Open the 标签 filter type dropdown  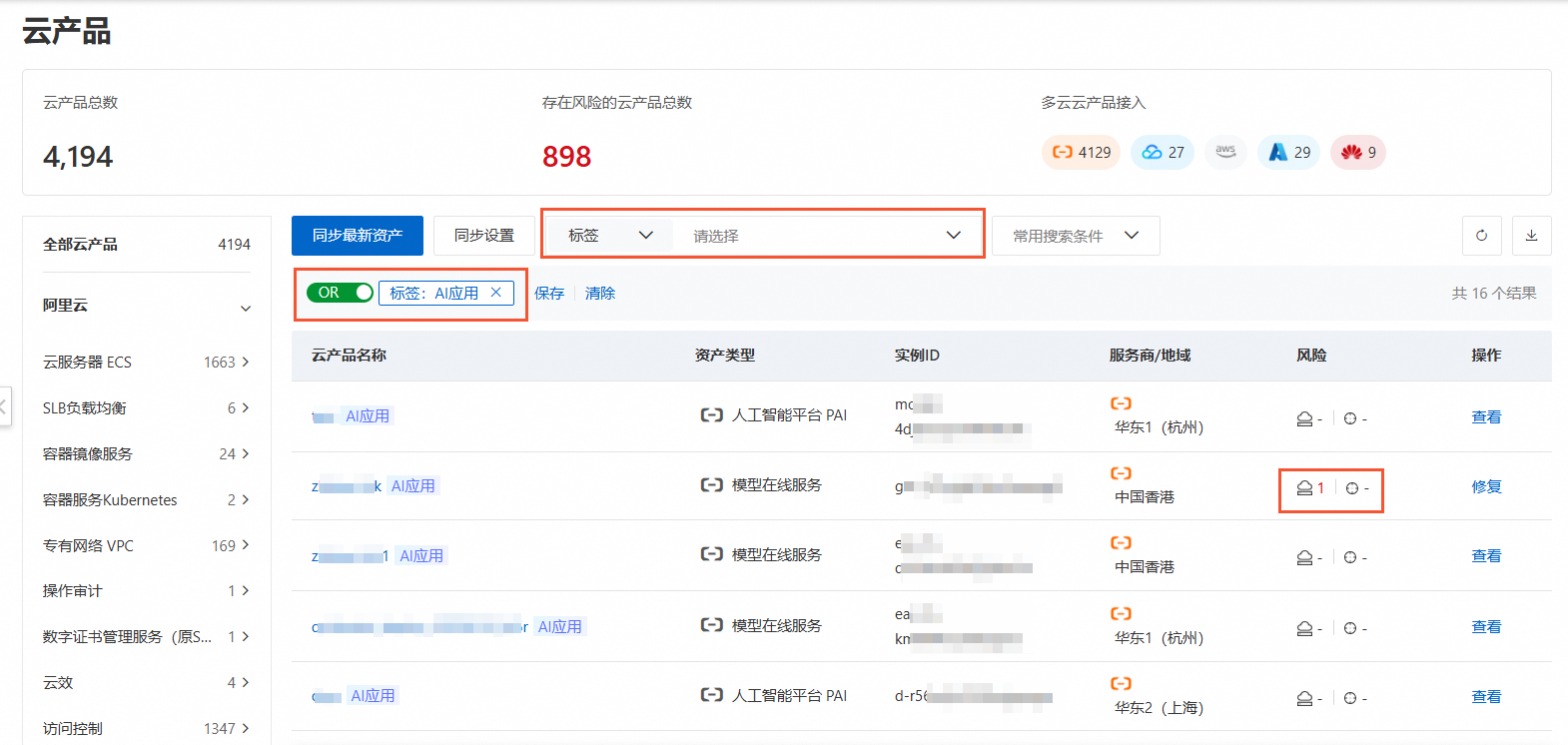610,236
